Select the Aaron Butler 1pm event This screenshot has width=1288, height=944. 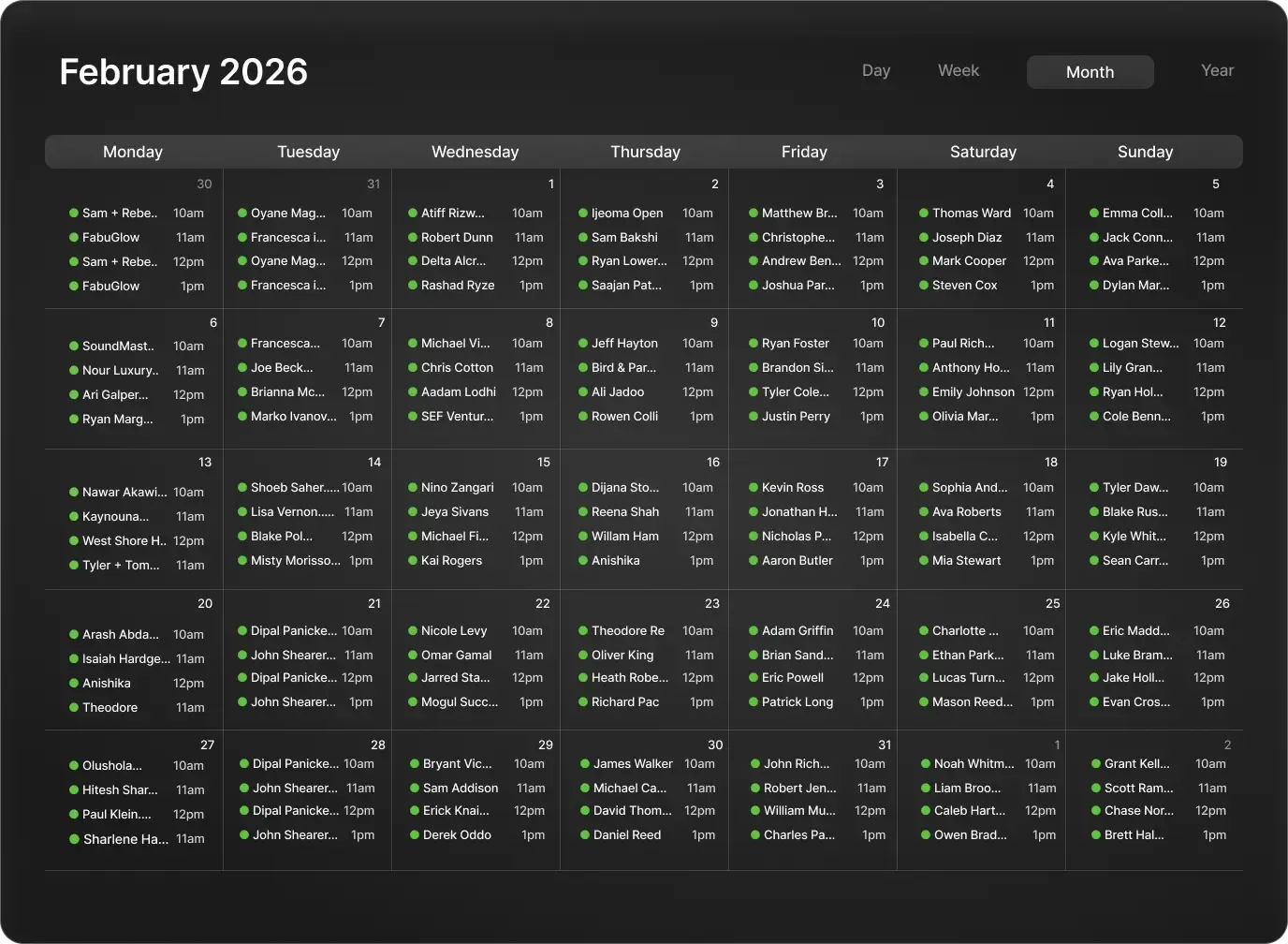[815, 561]
